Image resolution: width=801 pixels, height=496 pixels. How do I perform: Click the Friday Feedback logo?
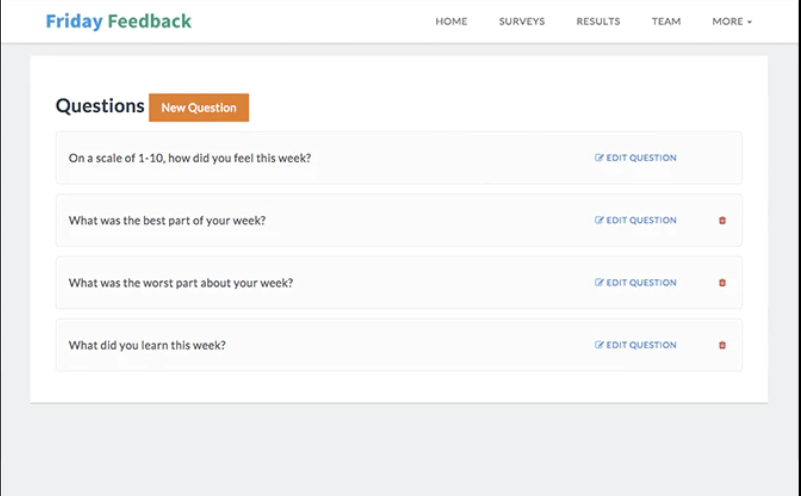(118, 21)
